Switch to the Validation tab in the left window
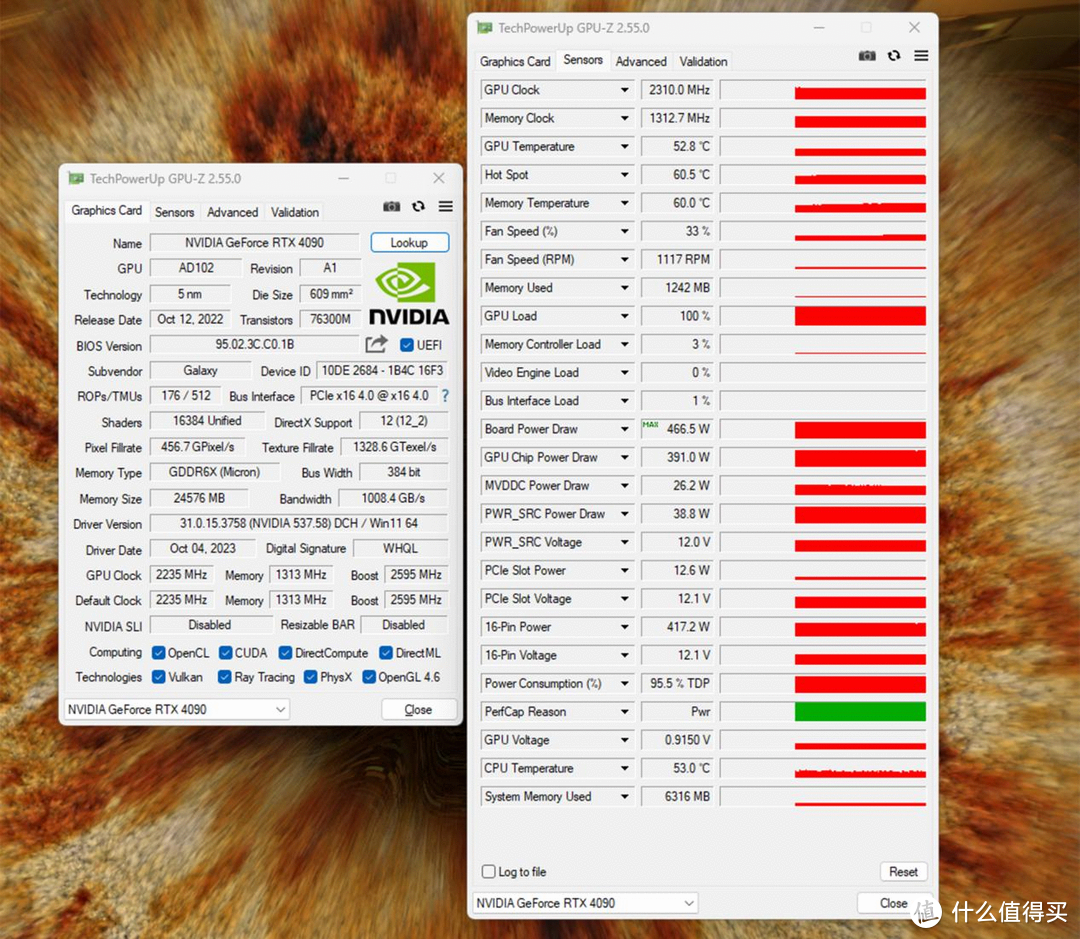1080x939 pixels. [294, 212]
